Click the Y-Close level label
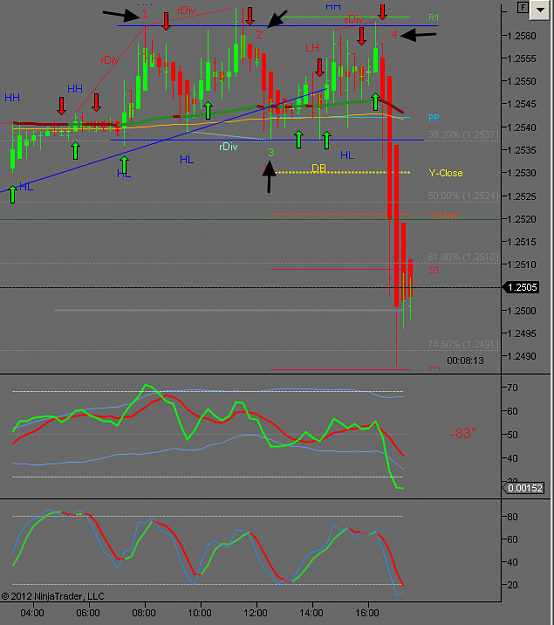The image size is (554, 625). tap(446, 173)
